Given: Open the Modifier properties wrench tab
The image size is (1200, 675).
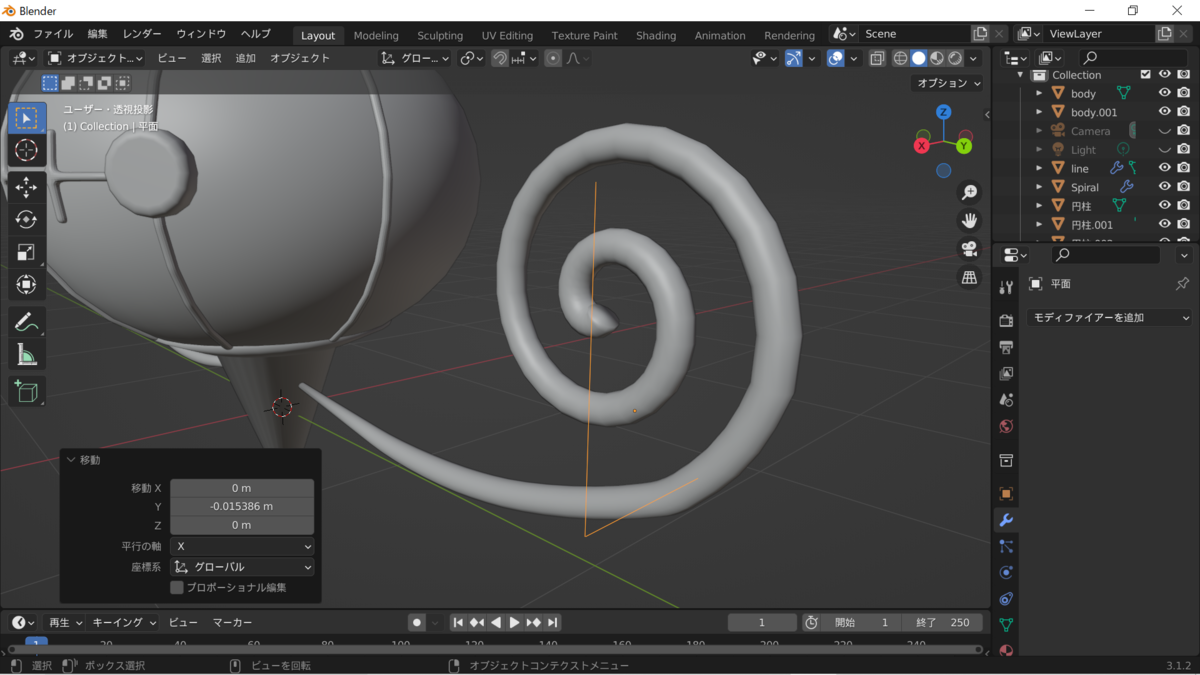Looking at the screenshot, I should point(1006,520).
